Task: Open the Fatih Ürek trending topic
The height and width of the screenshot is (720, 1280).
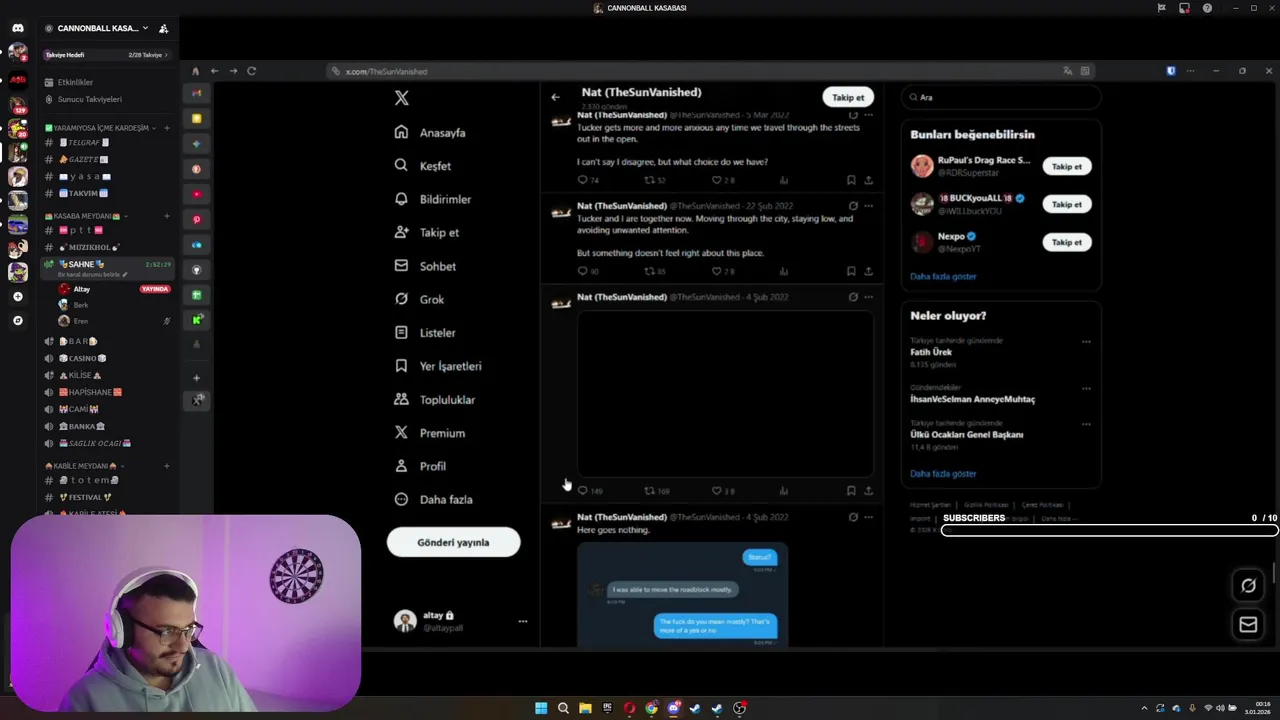Action: point(931,352)
